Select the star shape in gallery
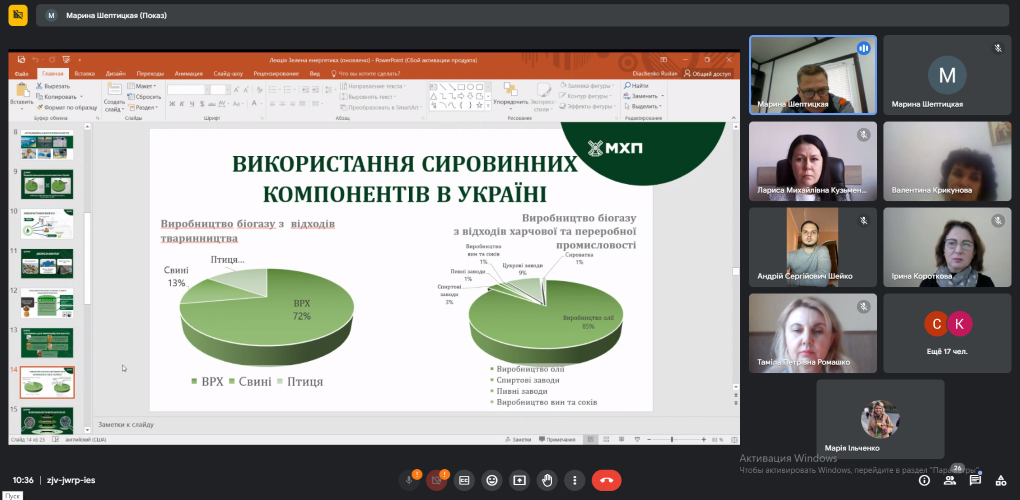This screenshot has height=500, width=1020. click(x=479, y=105)
